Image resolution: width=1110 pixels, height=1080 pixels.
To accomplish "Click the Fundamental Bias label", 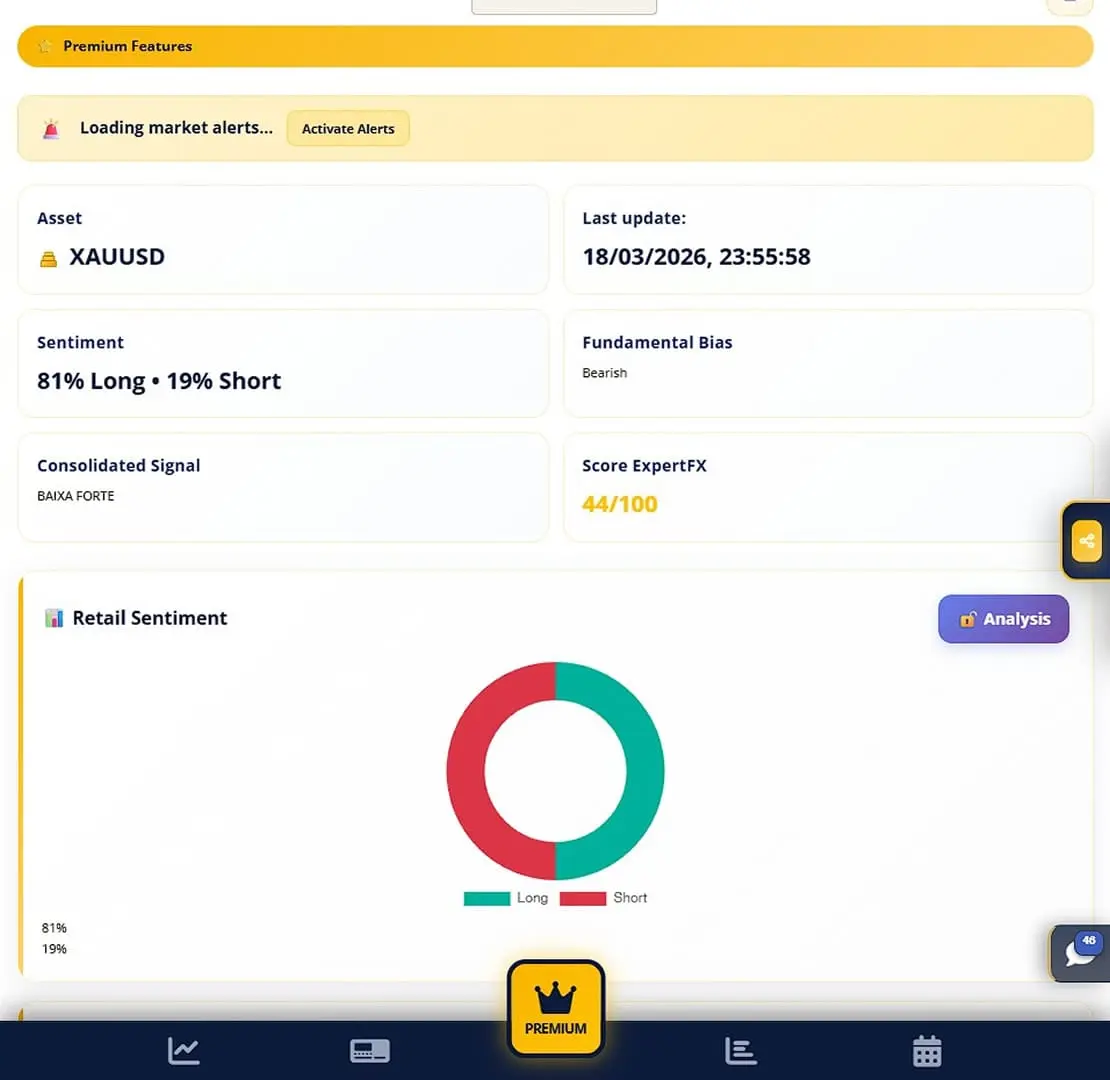I will (x=657, y=342).
